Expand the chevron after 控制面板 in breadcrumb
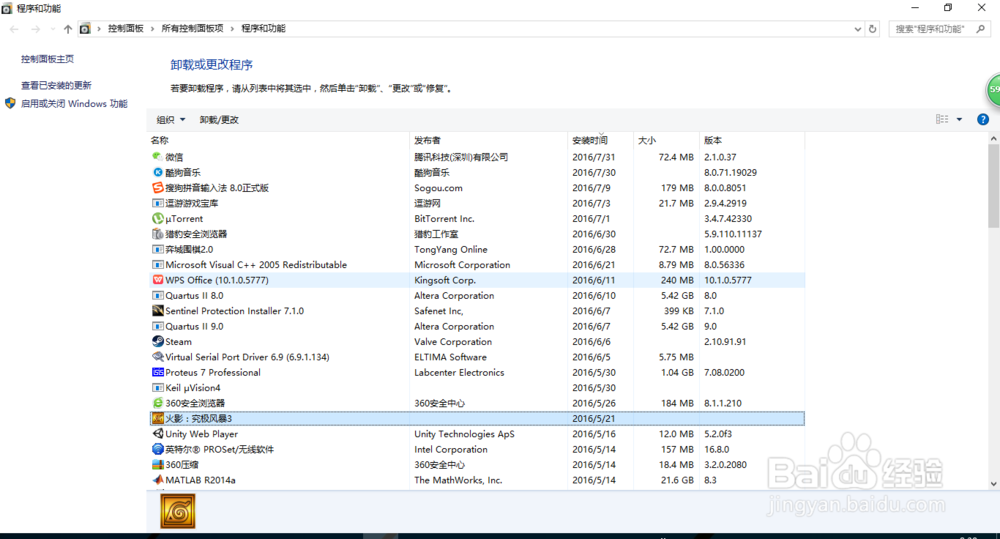Screen dimensions: 1000x539 pos(152,29)
